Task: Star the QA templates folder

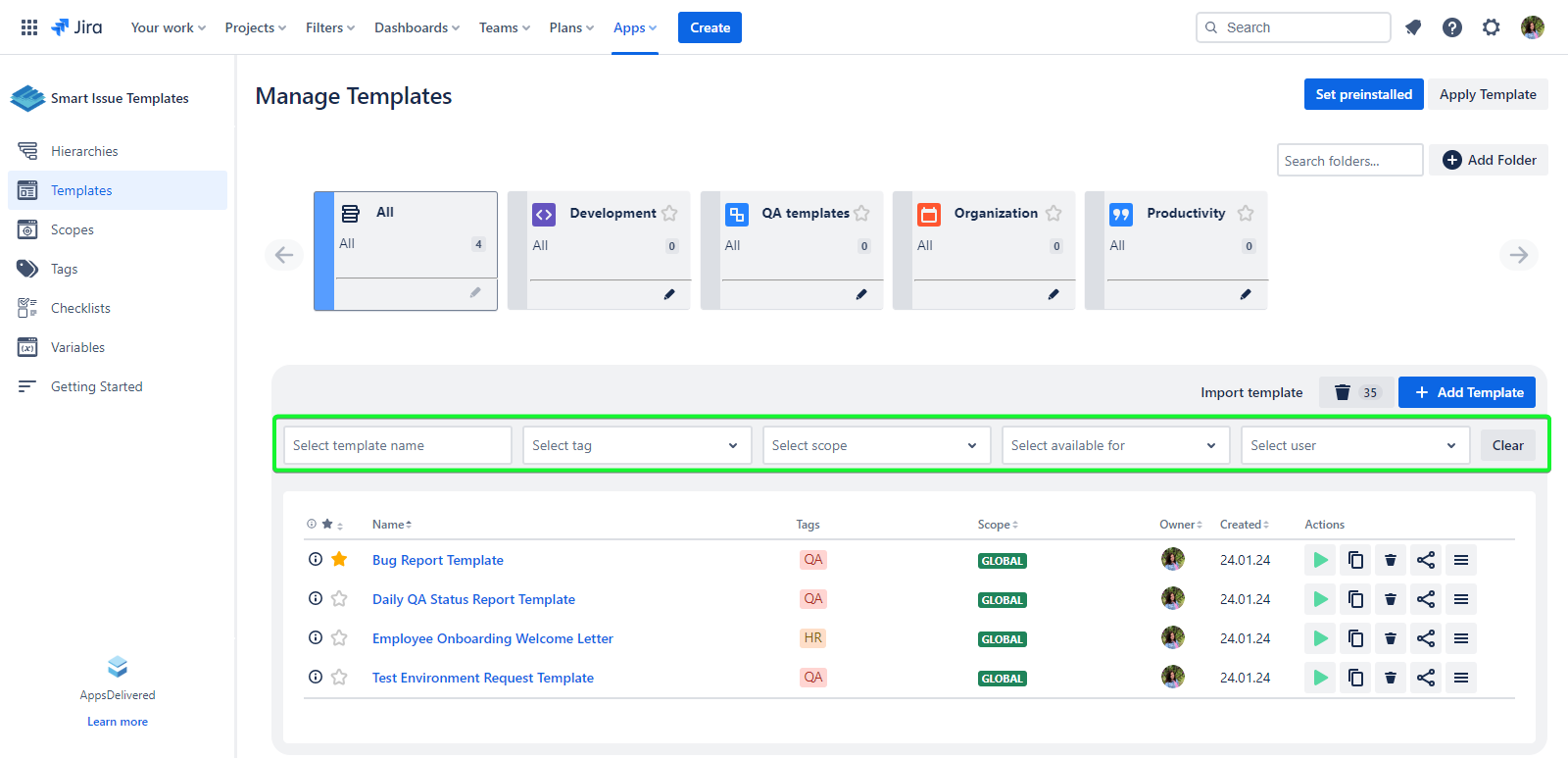Action: (861, 214)
